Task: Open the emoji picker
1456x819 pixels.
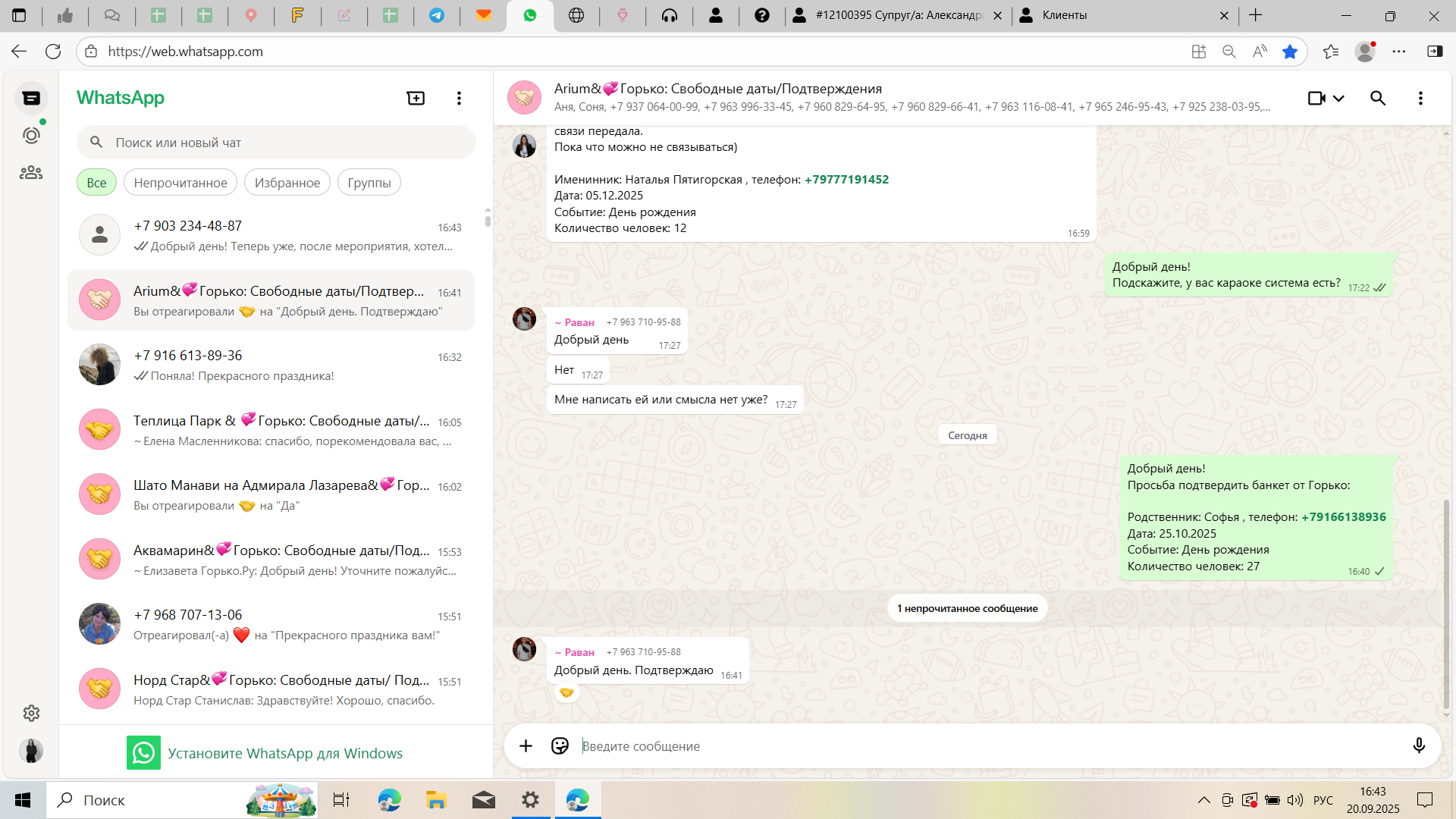Action: (560, 746)
